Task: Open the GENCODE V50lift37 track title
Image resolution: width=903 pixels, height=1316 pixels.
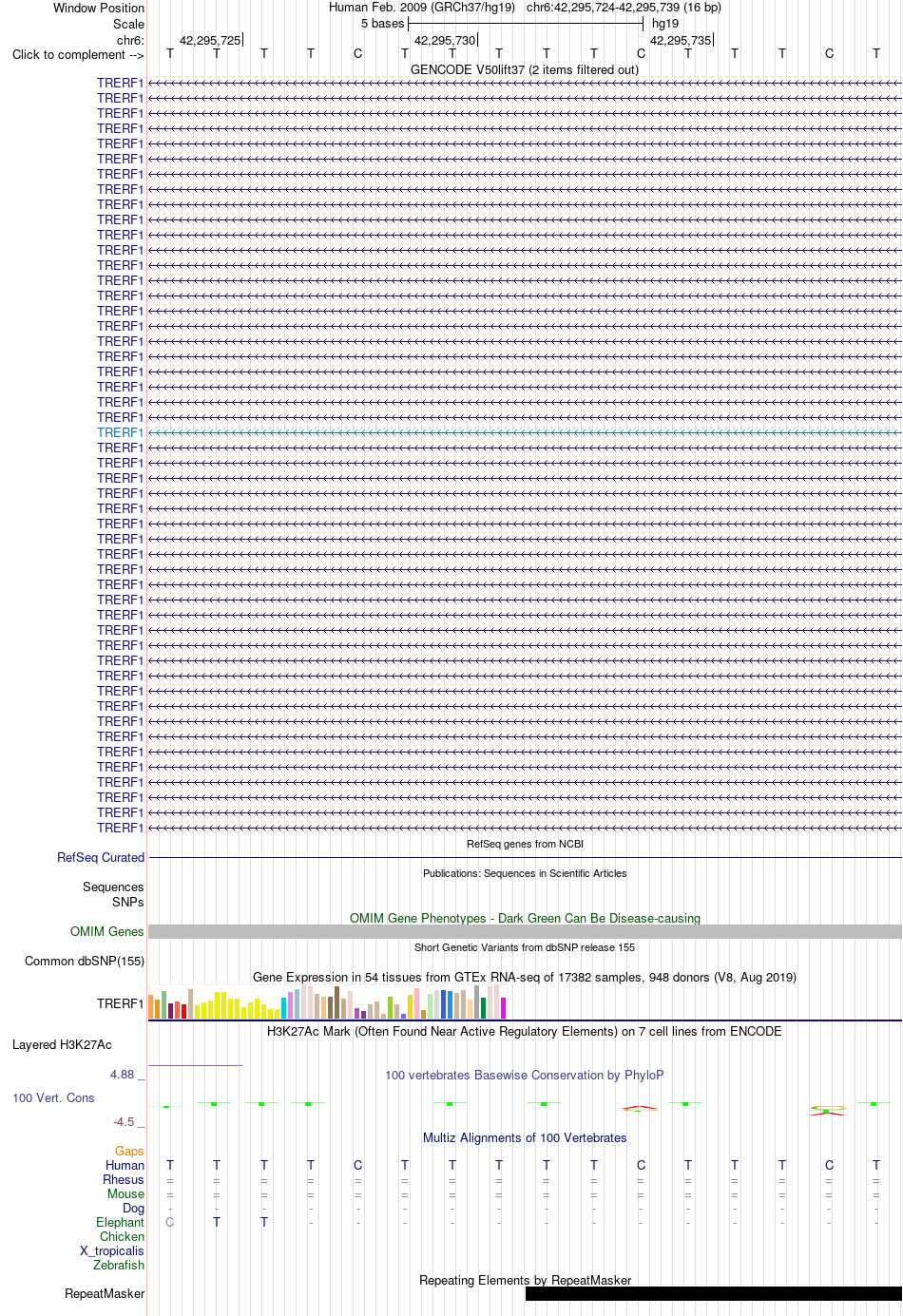Action: pyautogui.click(x=525, y=69)
